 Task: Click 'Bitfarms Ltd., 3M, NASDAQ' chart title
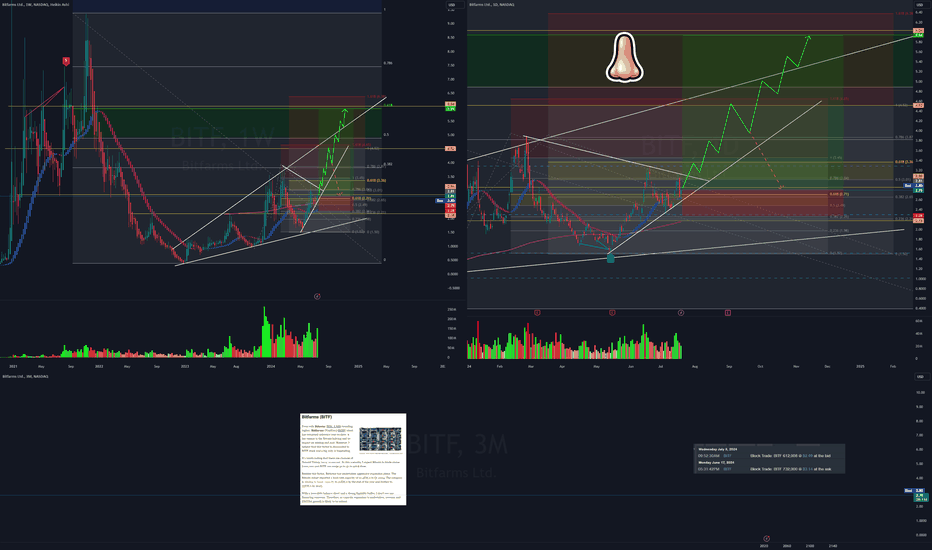(x=24, y=376)
